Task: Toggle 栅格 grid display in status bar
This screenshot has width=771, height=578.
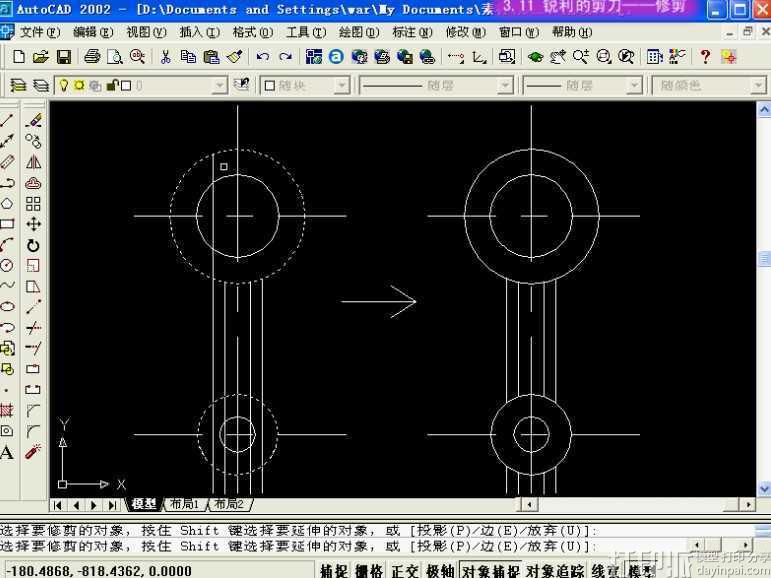Action: (369, 571)
